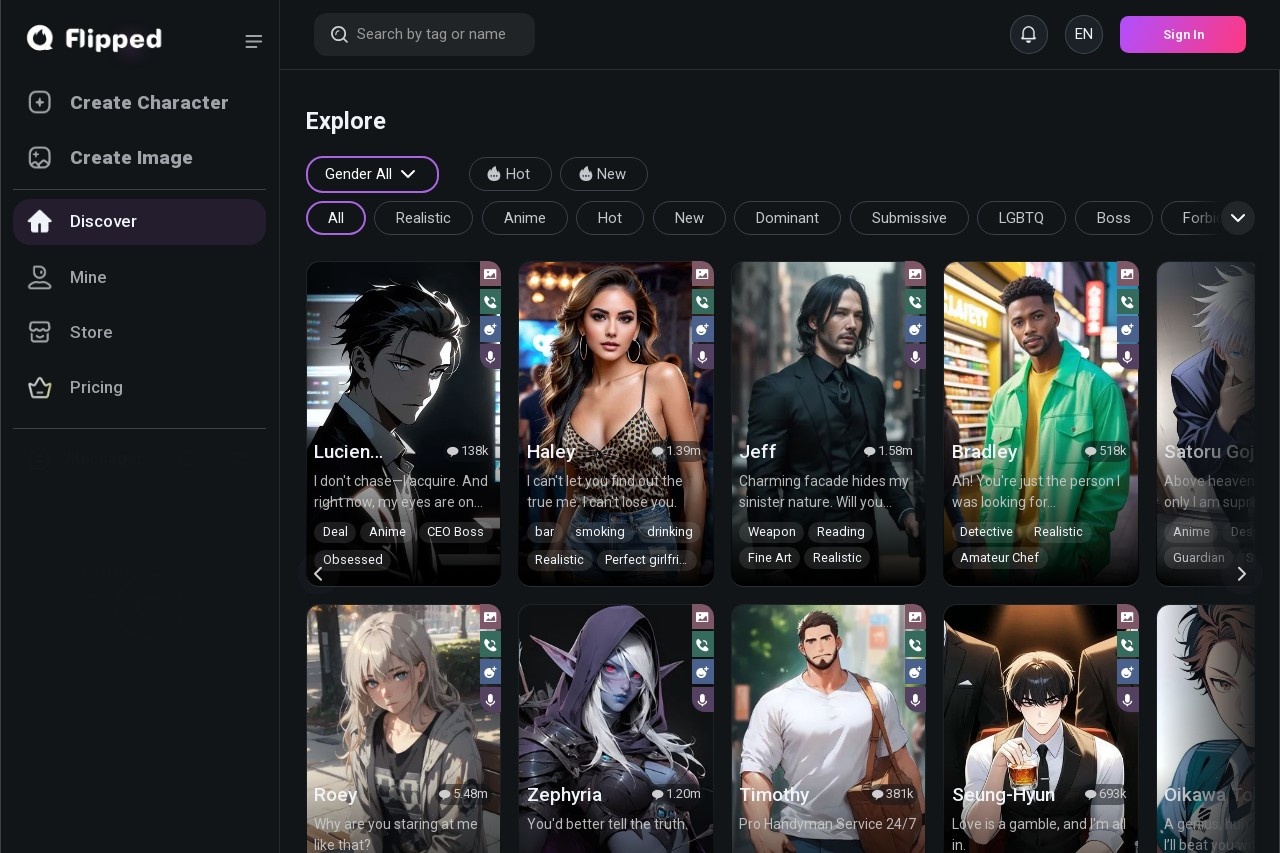Open Jeff's character card
Image resolution: width=1280 pixels, height=853 pixels.
(828, 423)
